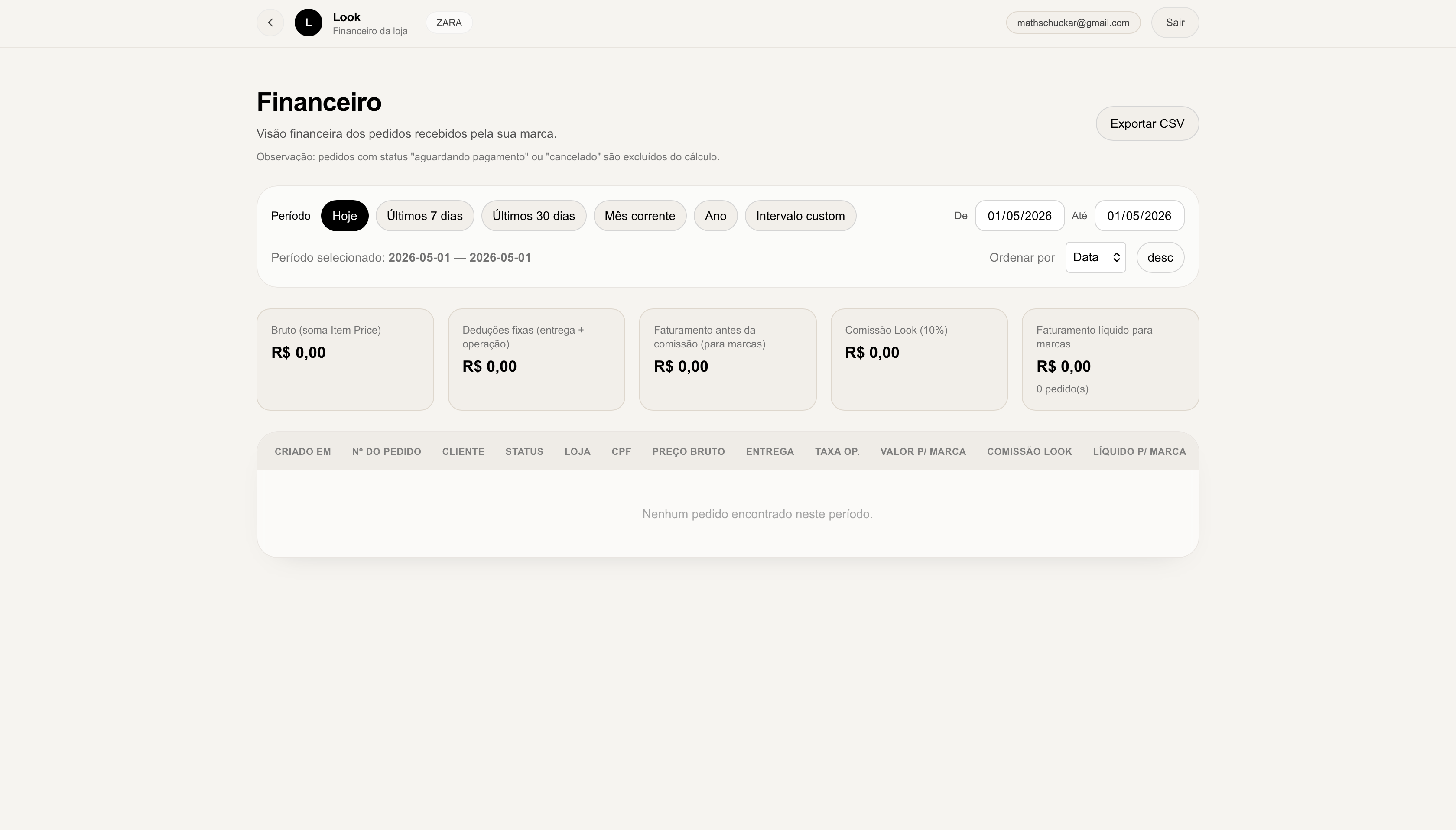Click the CPF column header
The height and width of the screenshot is (830, 1456).
[621, 451]
